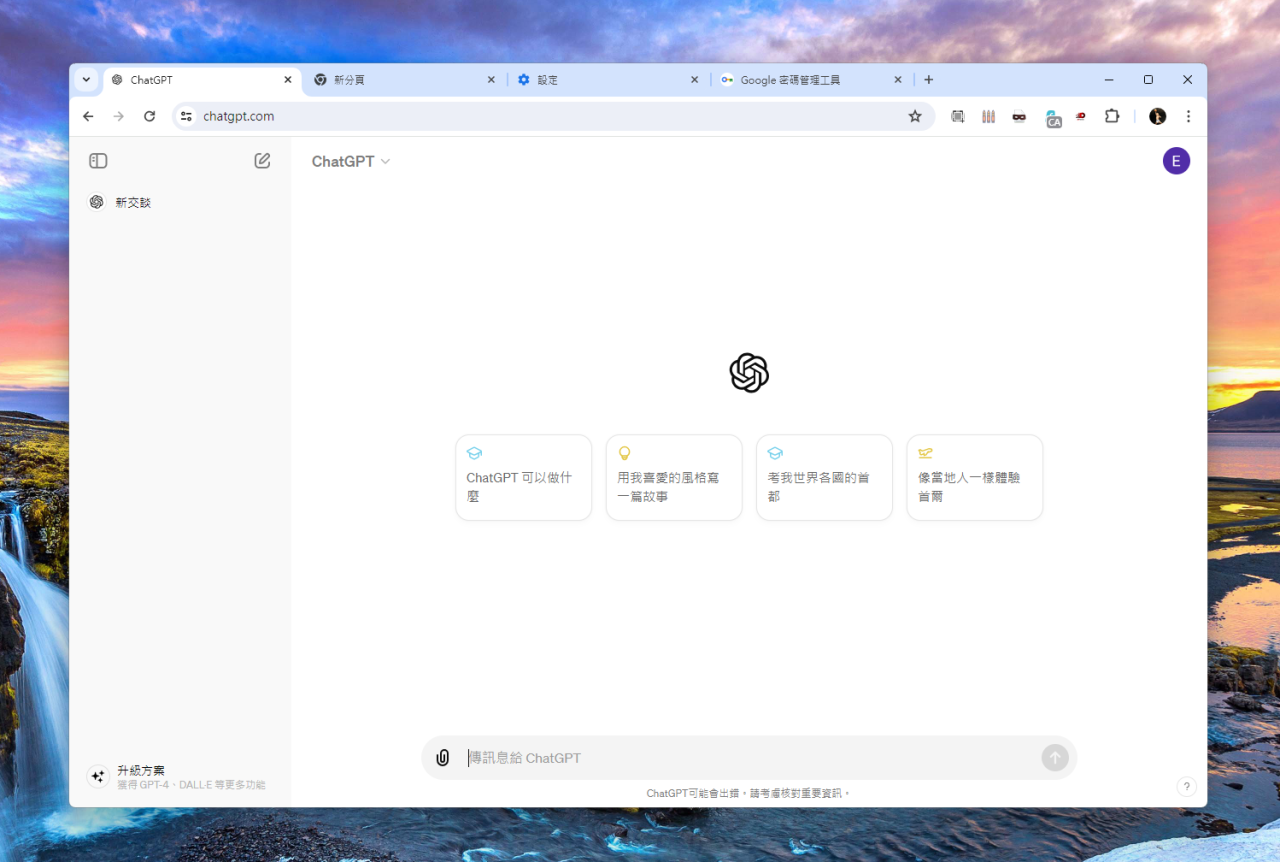Click the send message arrow button
Viewport: 1280px width, 862px height.
[x=1054, y=758]
